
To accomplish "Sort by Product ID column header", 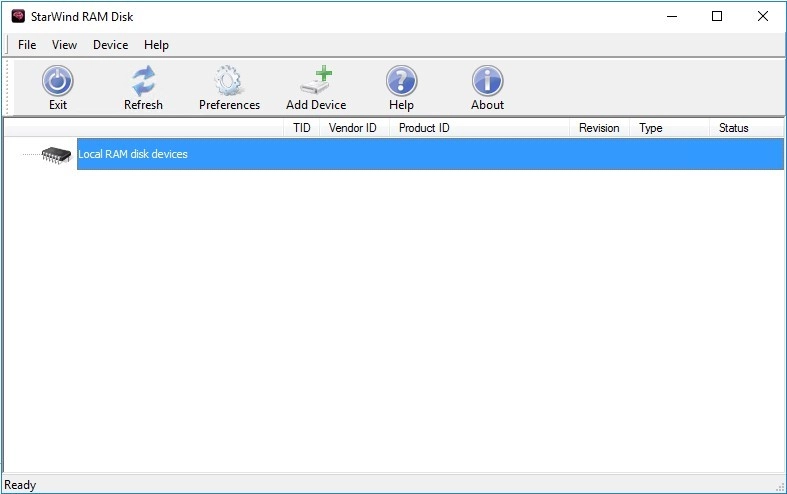I will (479, 128).
